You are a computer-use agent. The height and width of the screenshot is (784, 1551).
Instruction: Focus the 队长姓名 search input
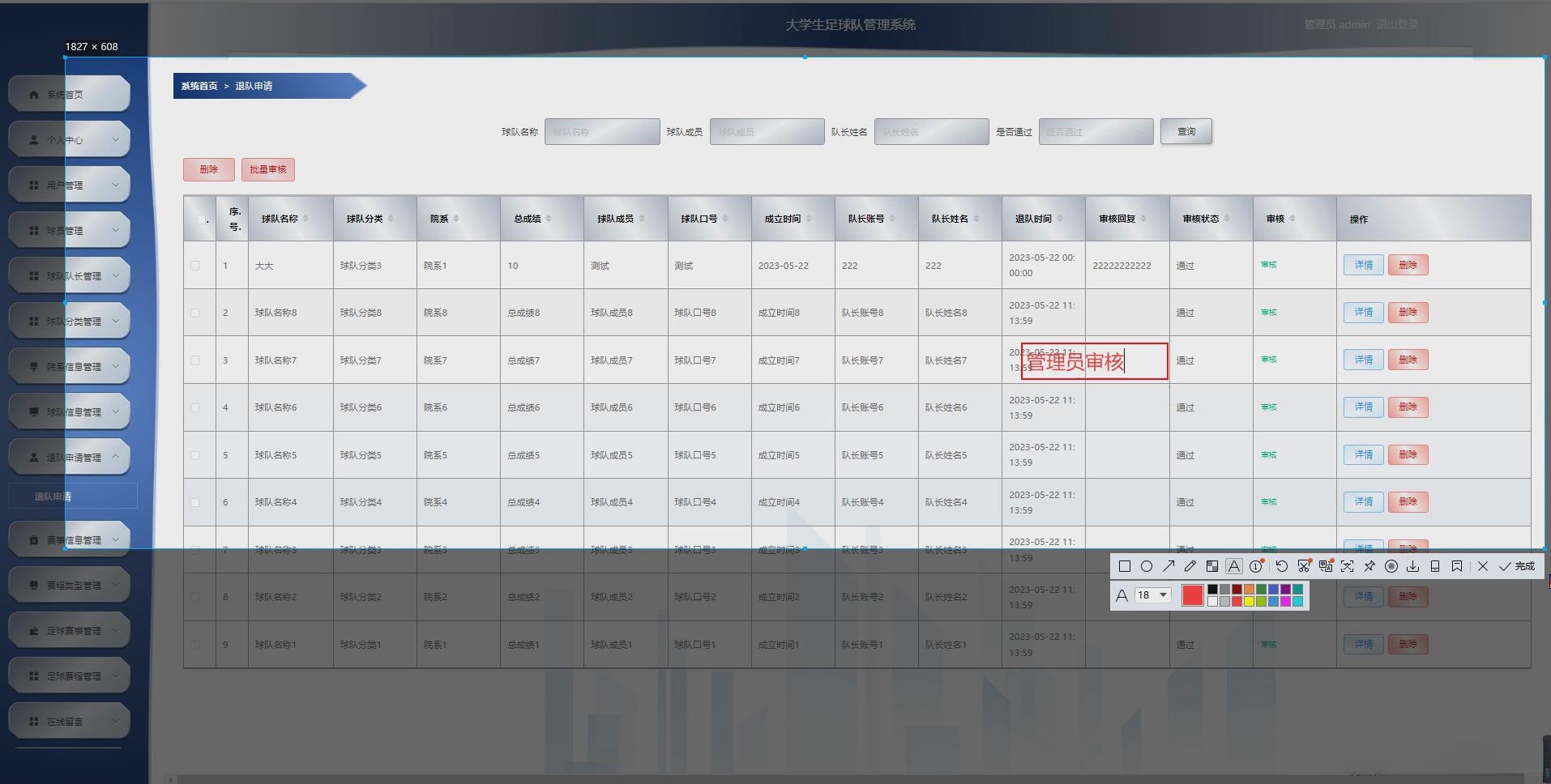[x=932, y=131]
